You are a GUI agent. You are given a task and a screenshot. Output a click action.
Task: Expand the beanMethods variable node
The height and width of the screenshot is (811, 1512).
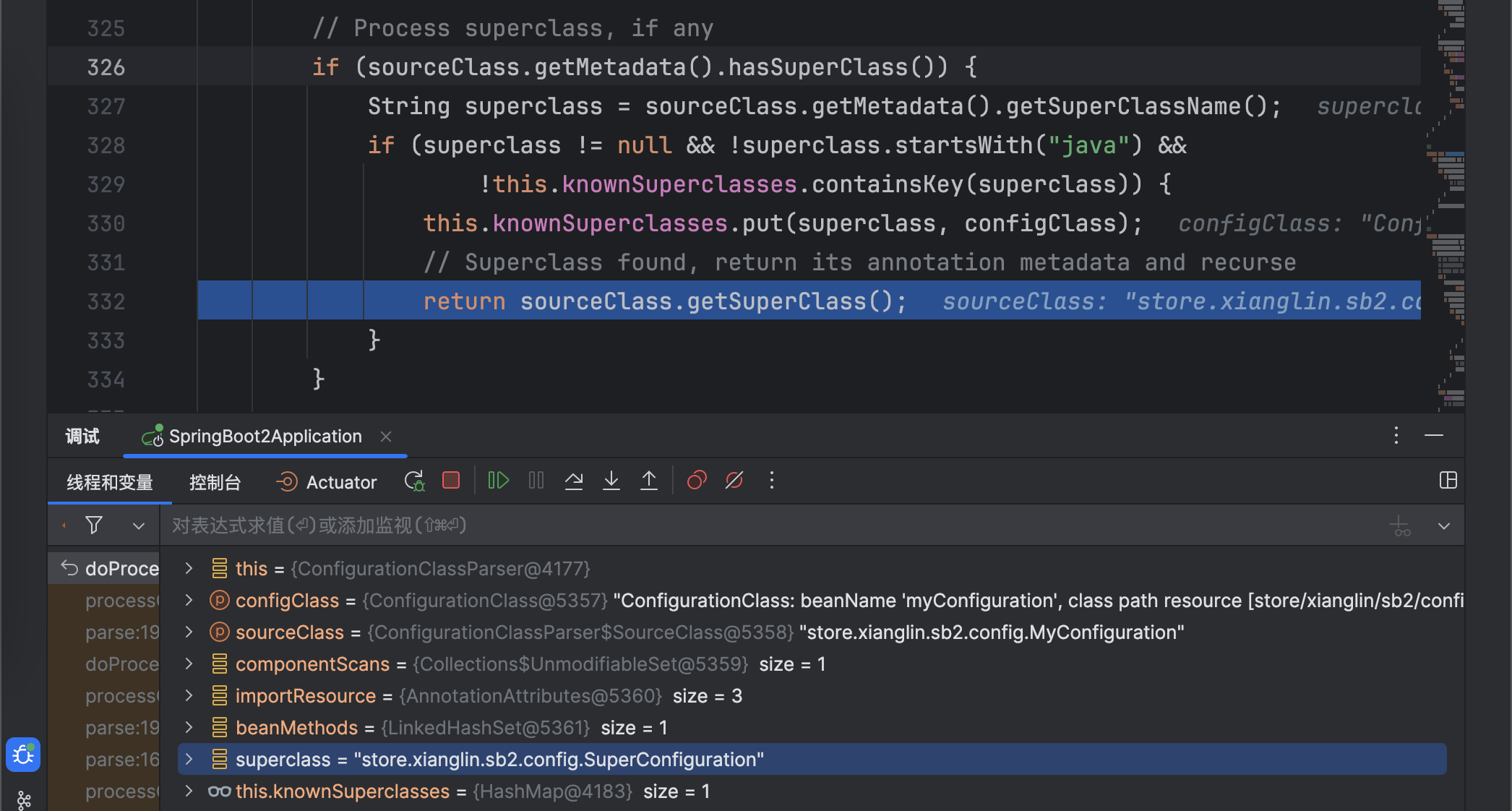pyautogui.click(x=189, y=727)
